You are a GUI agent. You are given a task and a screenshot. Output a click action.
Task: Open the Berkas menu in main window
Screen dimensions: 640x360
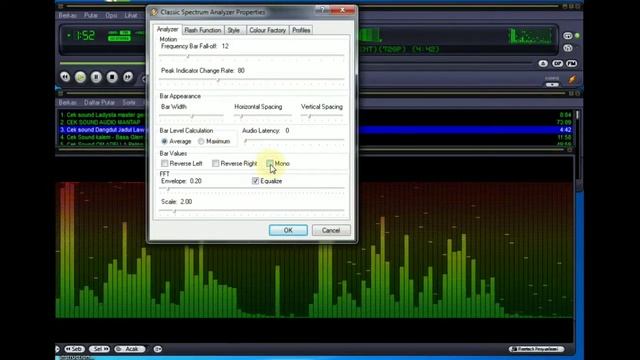[x=67, y=16]
